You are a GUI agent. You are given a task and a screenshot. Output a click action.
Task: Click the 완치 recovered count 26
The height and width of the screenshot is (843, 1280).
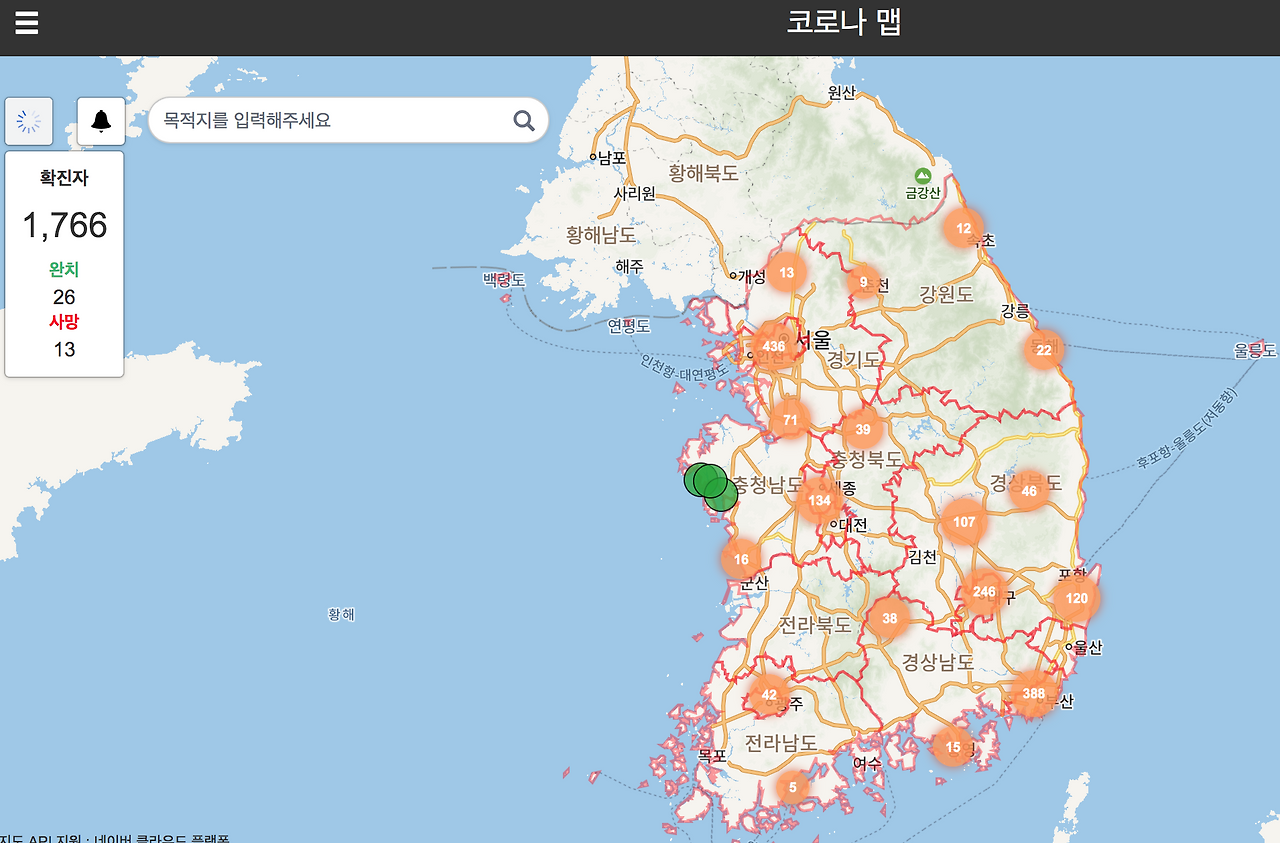pos(64,297)
